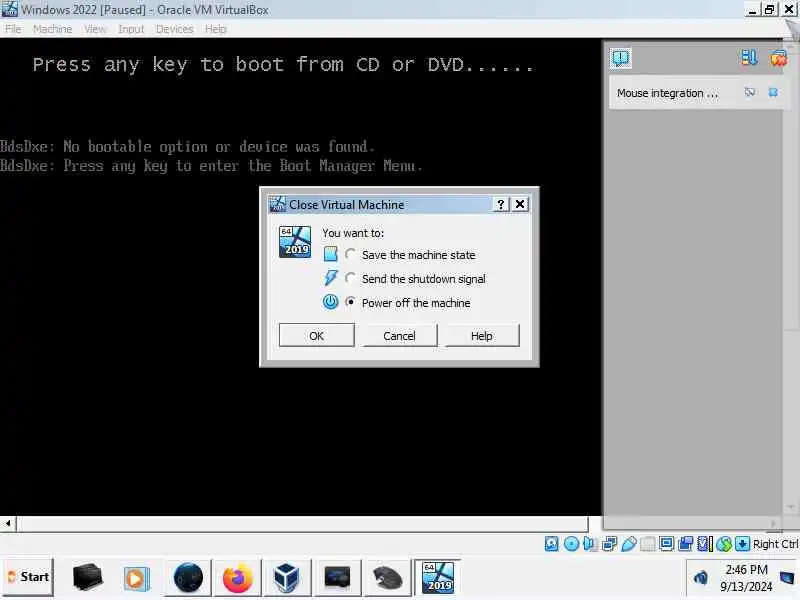The height and width of the screenshot is (600, 800).
Task: Select Send the shutdown signal option
Action: (350, 278)
